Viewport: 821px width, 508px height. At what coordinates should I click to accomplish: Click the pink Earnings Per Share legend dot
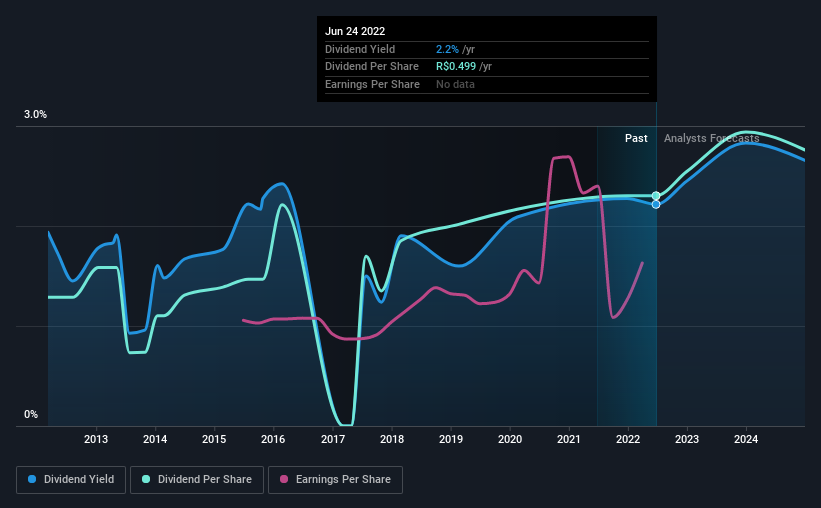(x=284, y=479)
